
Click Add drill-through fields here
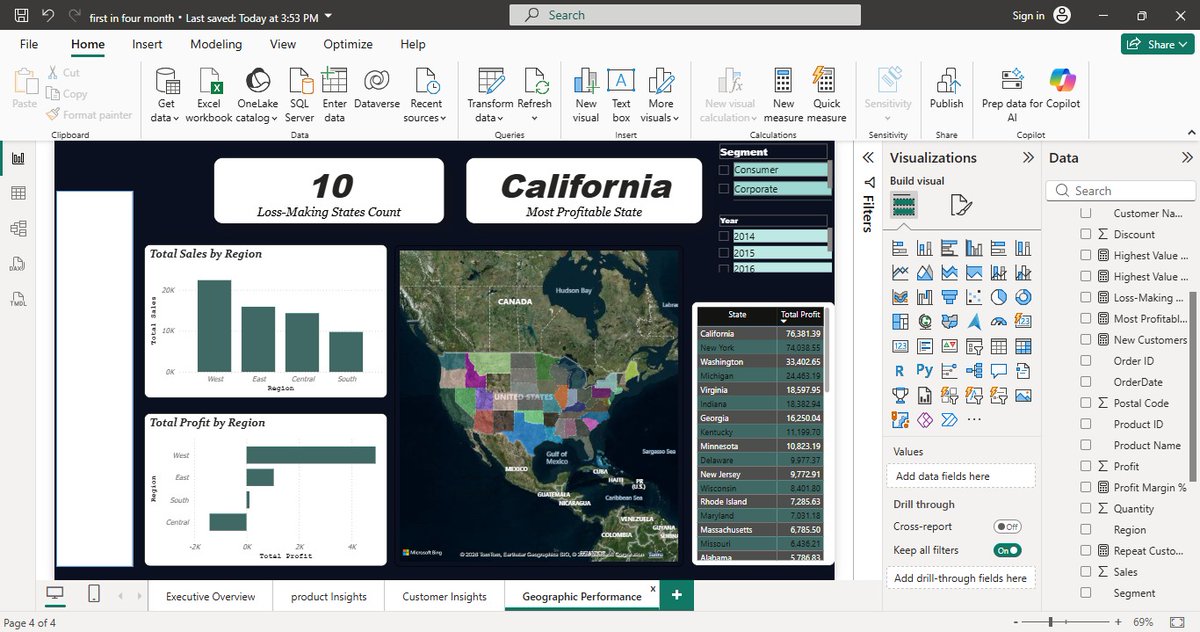click(x=960, y=578)
